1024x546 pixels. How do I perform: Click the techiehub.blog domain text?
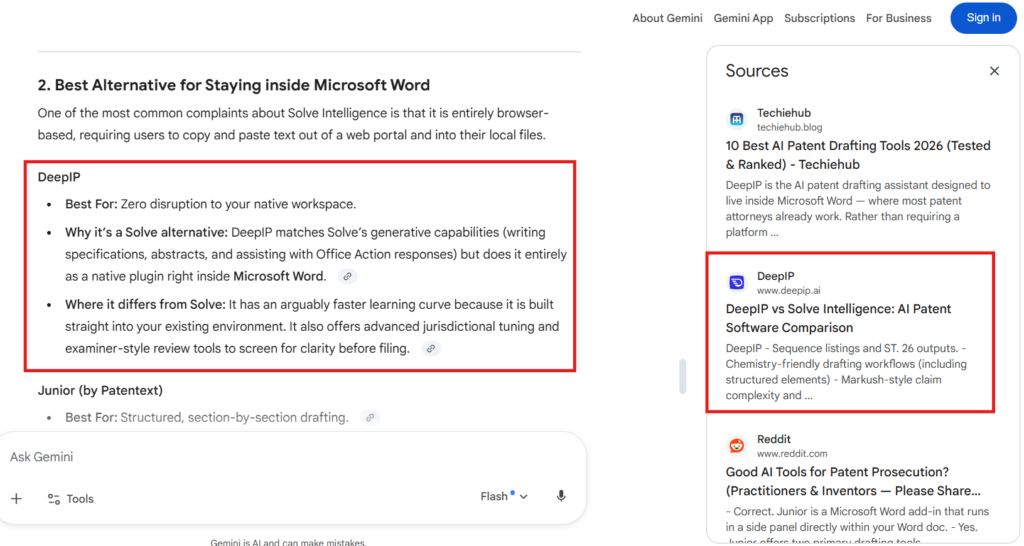click(x=789, y=127)
